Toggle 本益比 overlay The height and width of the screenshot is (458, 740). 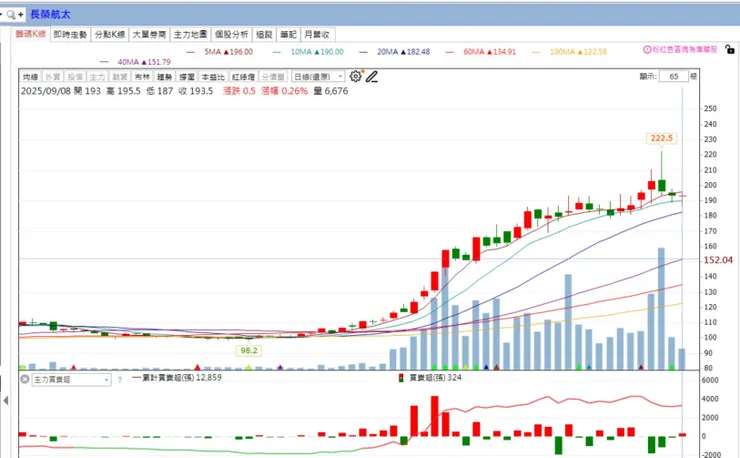point(213,76)
